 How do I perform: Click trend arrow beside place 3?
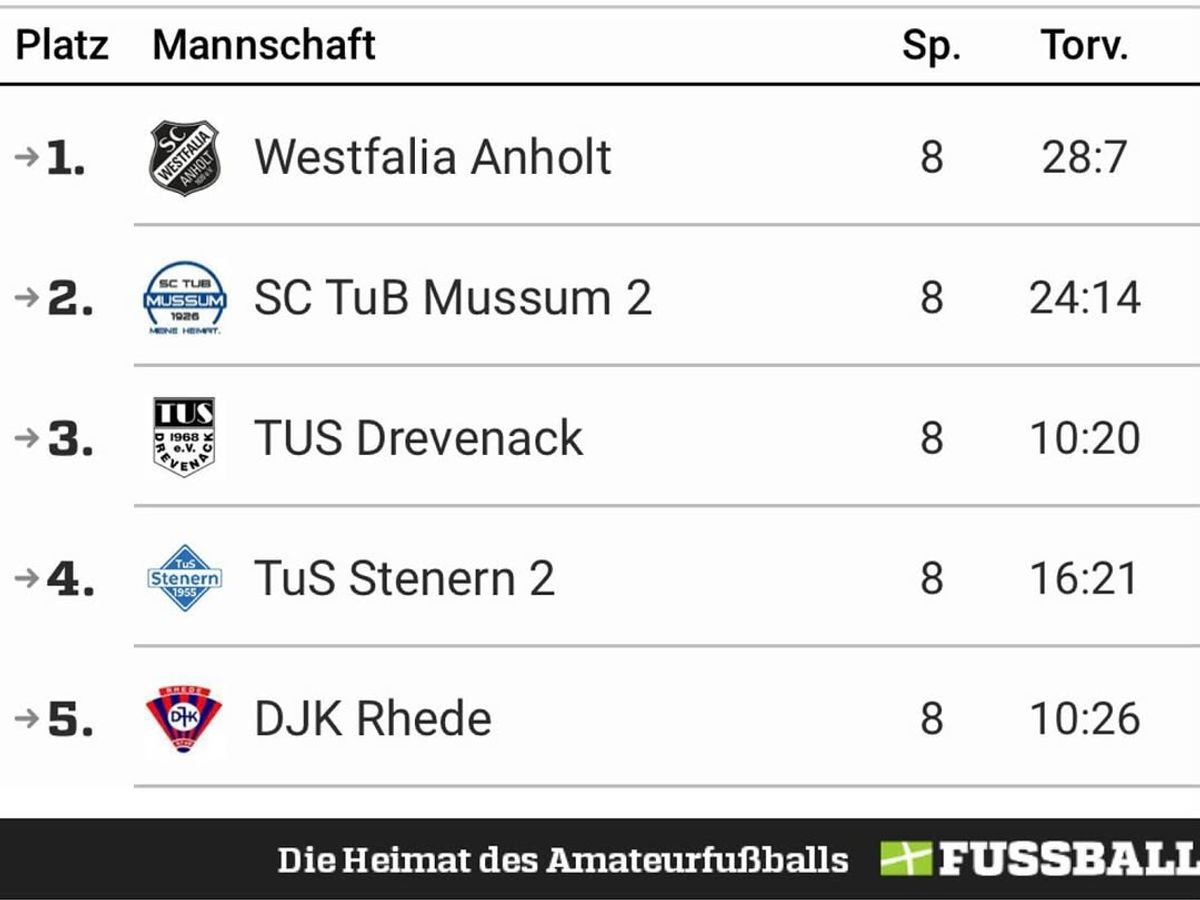[27, 438]
